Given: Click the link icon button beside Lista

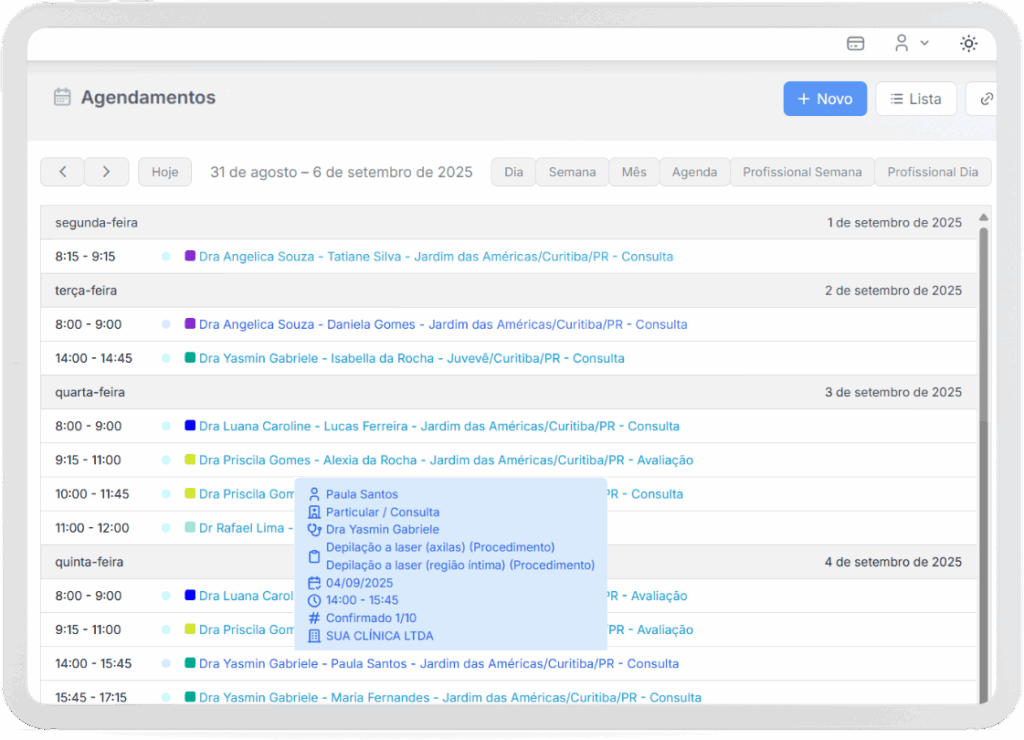Looking at the screenshot, I should [x=986, y=99].
